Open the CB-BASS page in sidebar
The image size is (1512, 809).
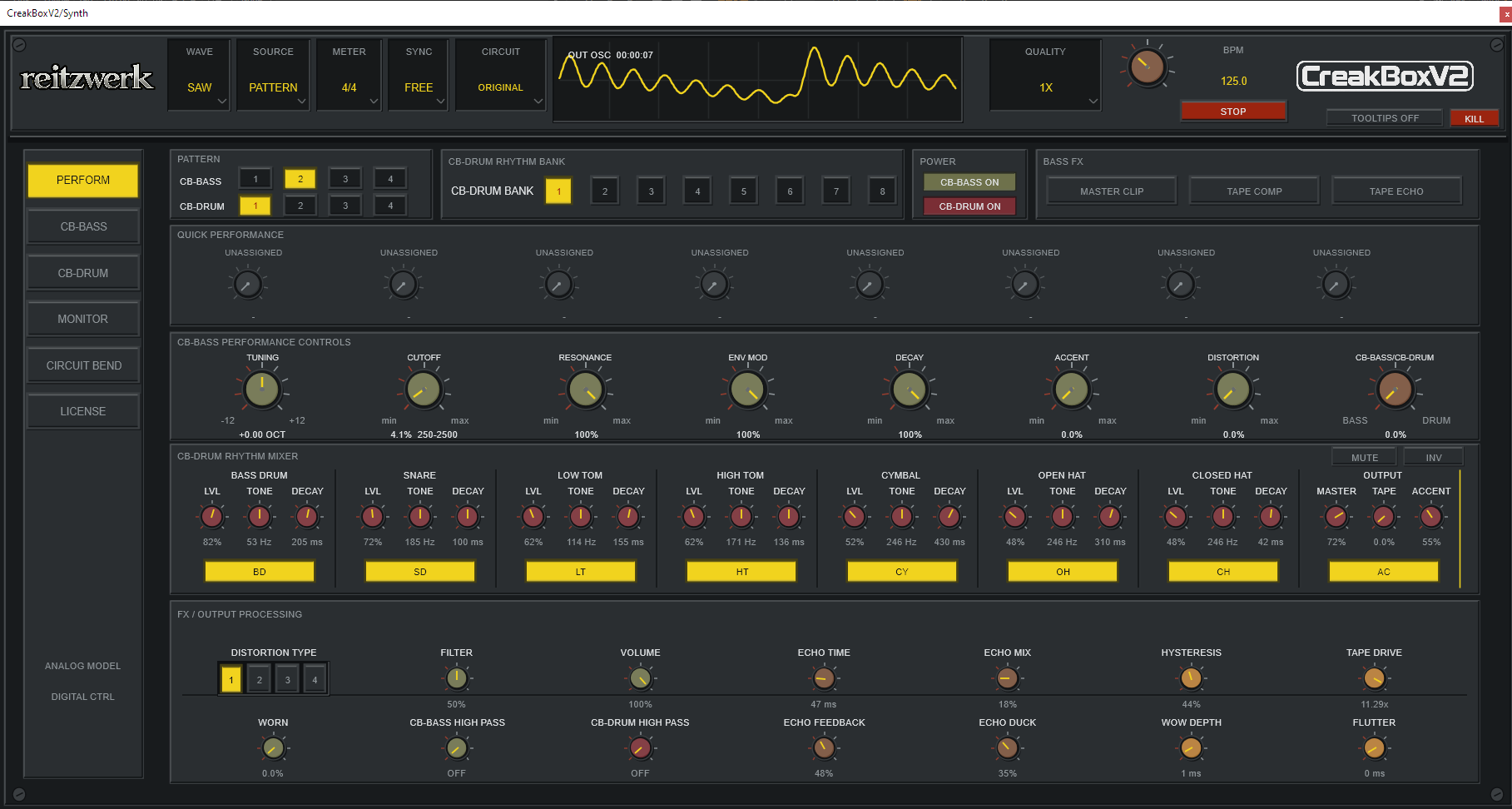click(82, 226)
